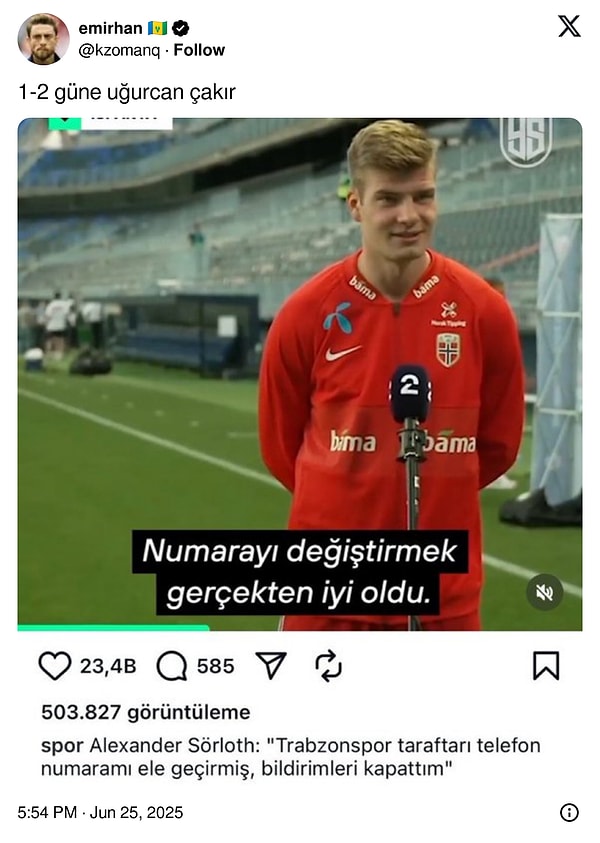Open the 585 comments count

click(x=216, y=666)
